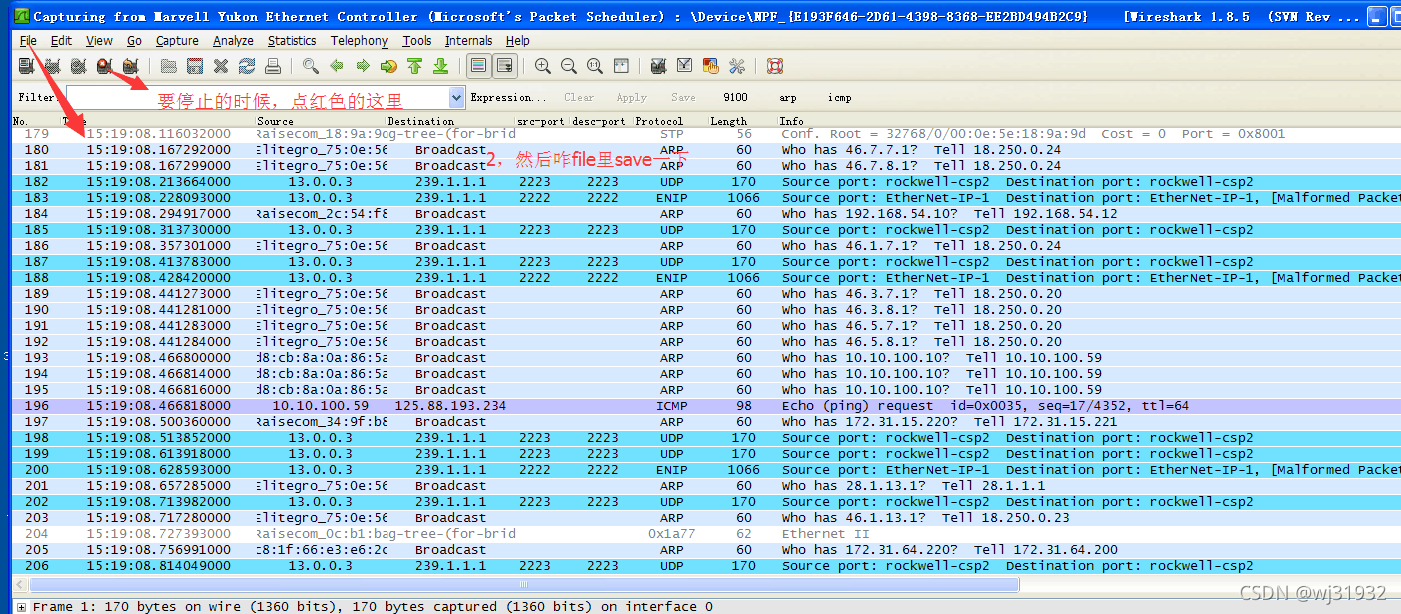Screen dimensions: 1401x614
Task: Apply the saved icmp filter
Action: click(x=840, y=97)
